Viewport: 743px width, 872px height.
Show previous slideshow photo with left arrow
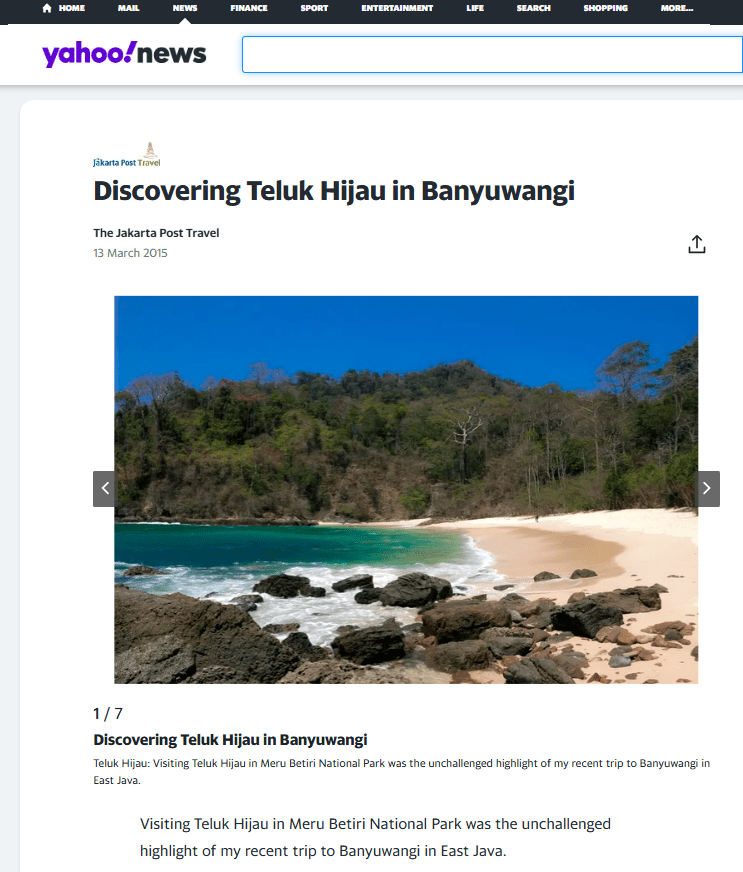pyautogui.click(x=105, y=489)
